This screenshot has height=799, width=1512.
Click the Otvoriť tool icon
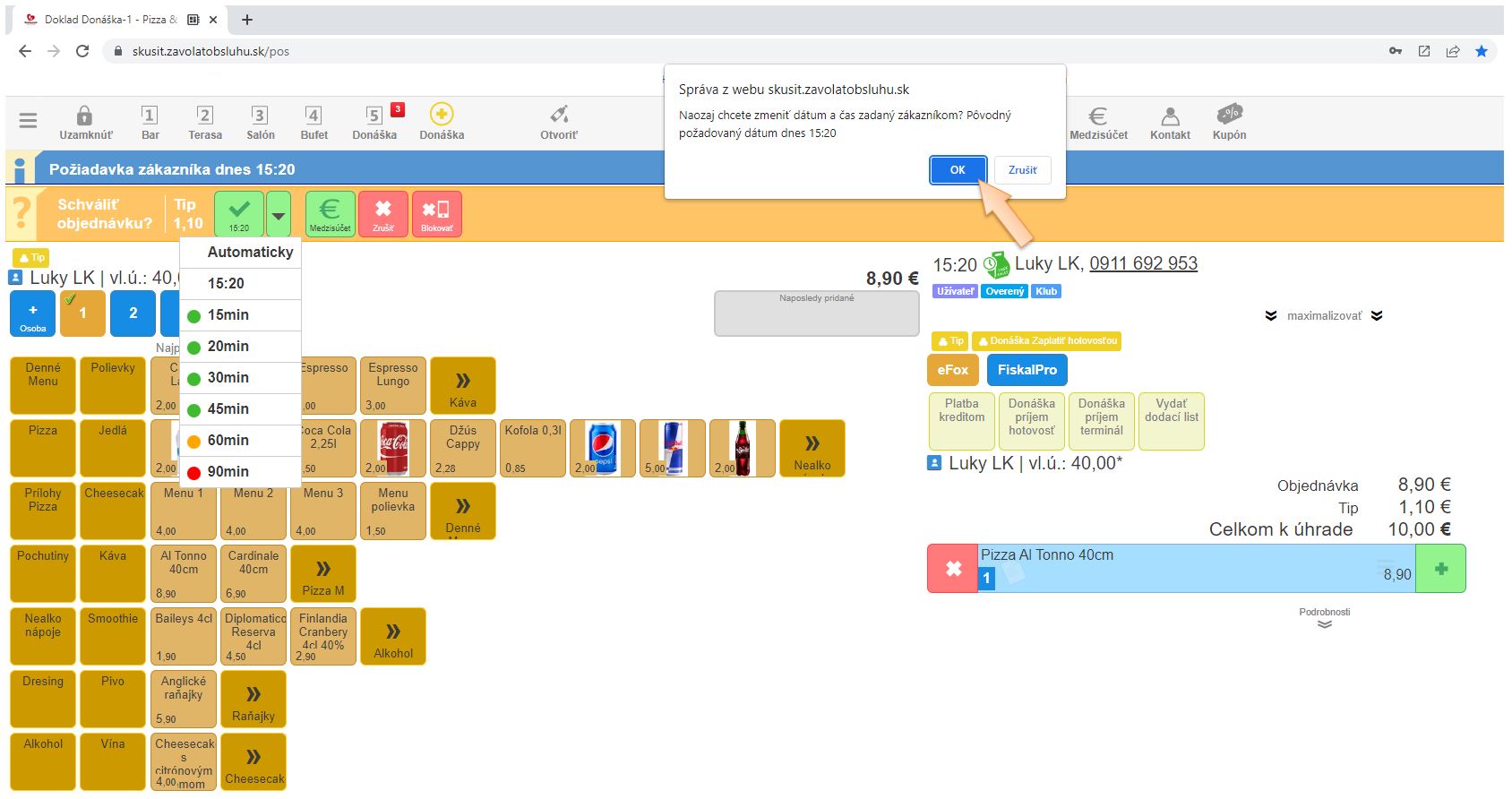559,115
